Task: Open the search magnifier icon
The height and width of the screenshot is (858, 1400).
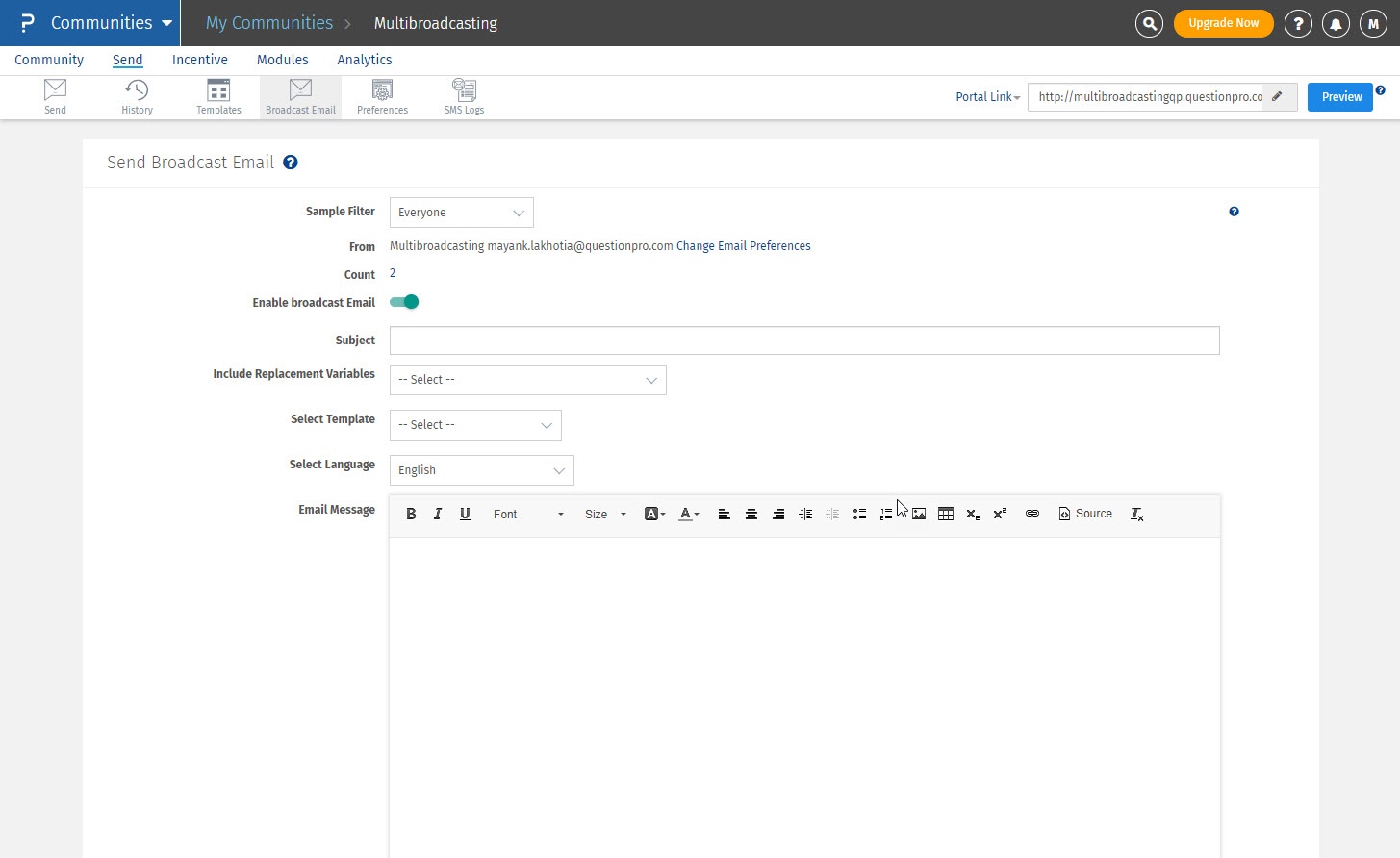Action: point(1149,23)
